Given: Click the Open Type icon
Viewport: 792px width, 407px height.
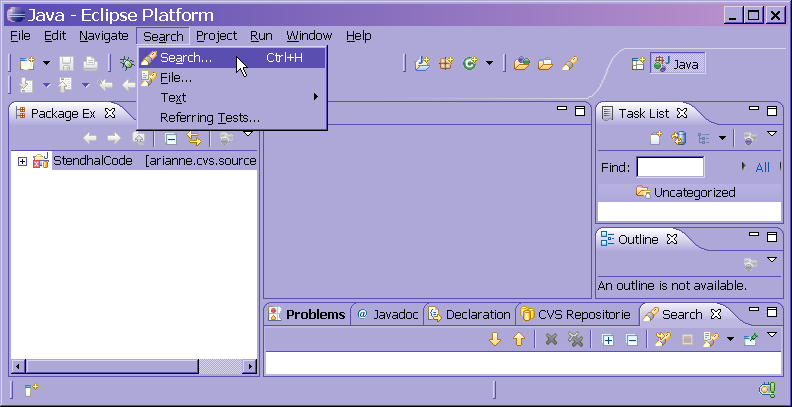Looking at the screenshot, I should click(x=521, y=64).
